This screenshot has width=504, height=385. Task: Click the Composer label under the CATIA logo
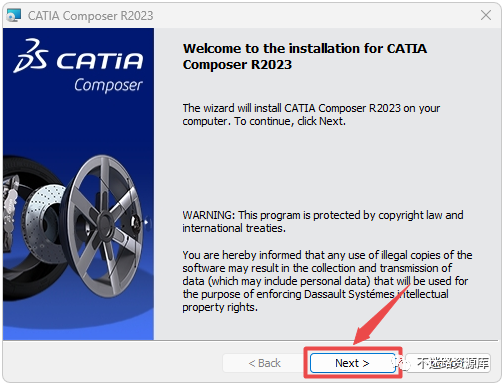click(x=108, y=85)
